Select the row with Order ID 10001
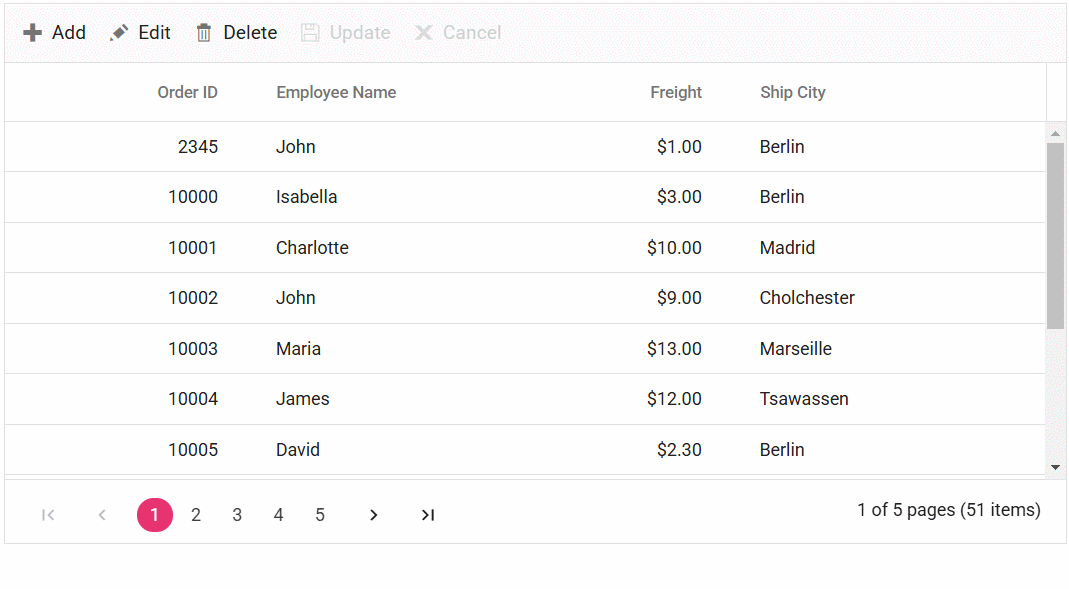 pyautogui.click(x=192, y=248)
